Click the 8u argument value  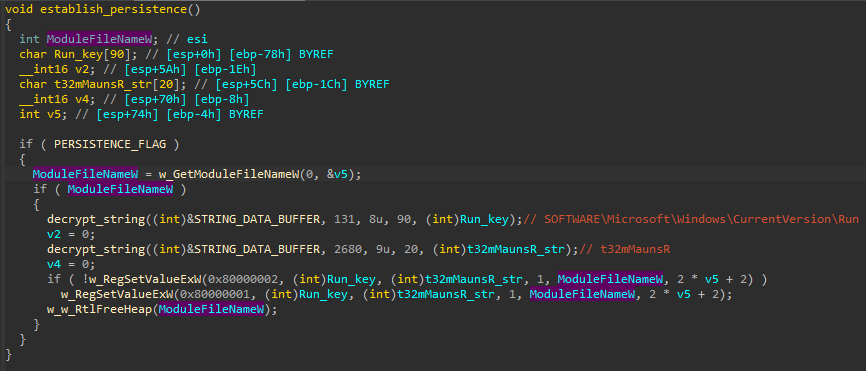(x=376, y=220)
